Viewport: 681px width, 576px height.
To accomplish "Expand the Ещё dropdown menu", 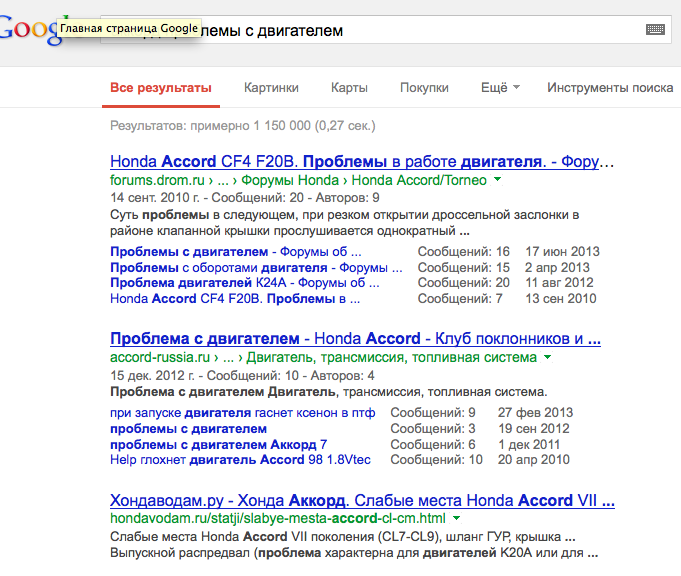I will coord(500,88).
